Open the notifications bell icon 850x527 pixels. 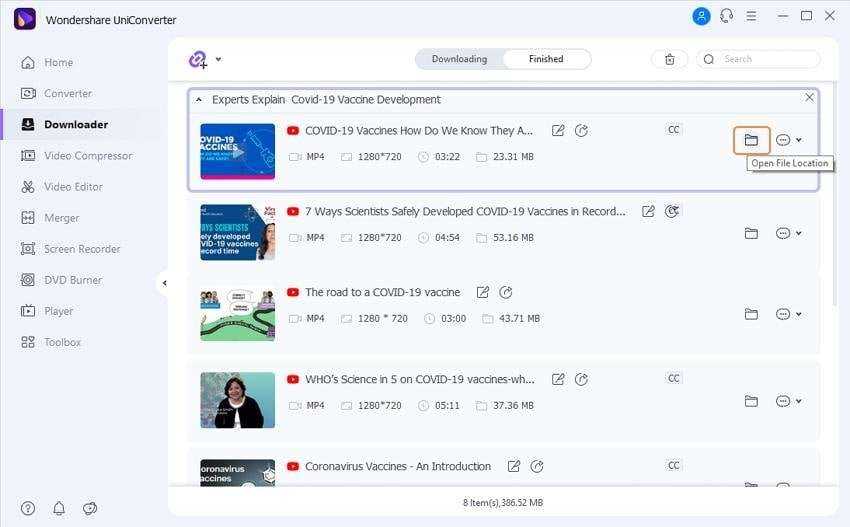[59, 508]
